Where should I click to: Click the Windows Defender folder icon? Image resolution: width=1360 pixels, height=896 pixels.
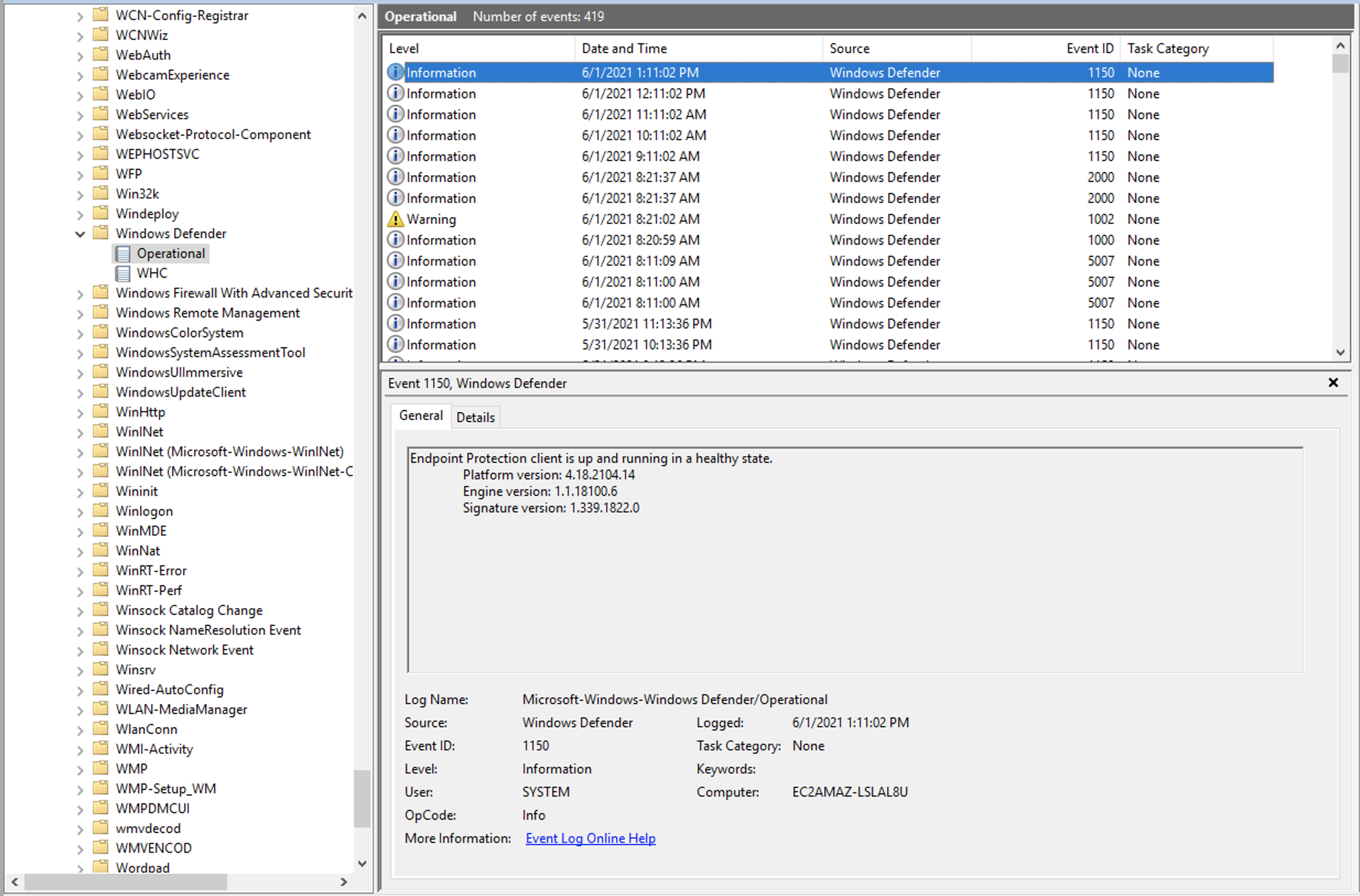pyautogui.click(x=101, y=233)
